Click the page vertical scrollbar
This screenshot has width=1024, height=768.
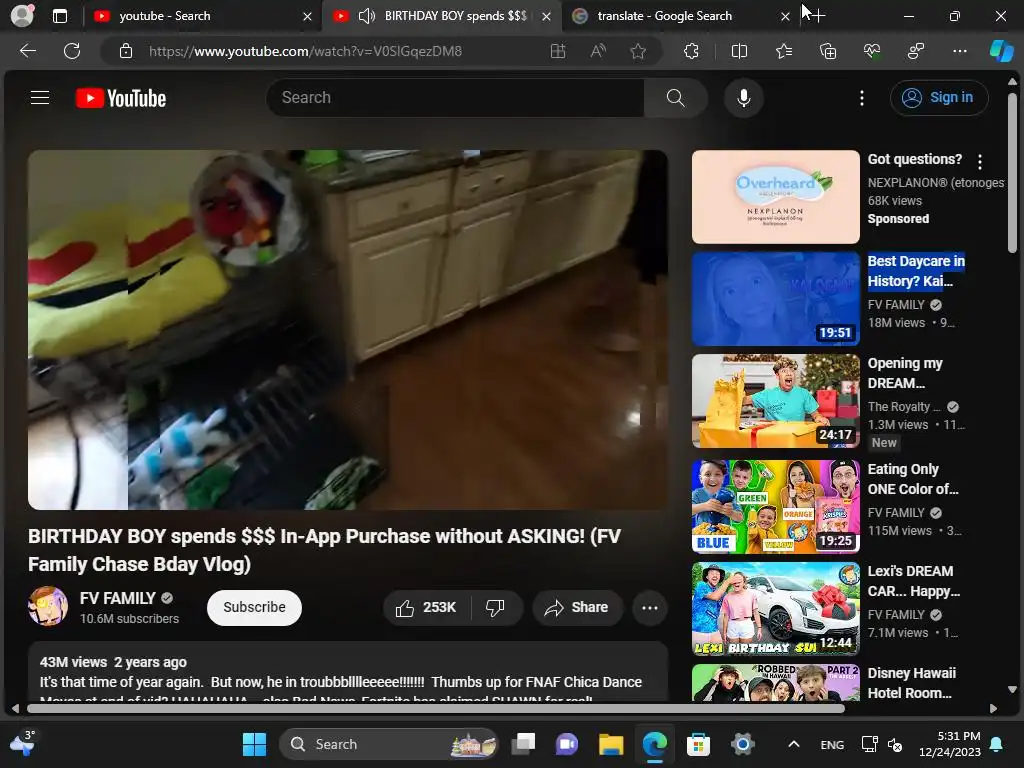coord(1012,172)
